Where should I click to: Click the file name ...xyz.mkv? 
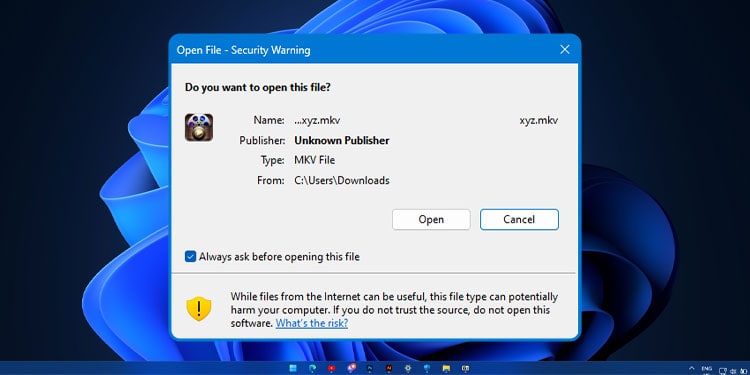(317, 121)
